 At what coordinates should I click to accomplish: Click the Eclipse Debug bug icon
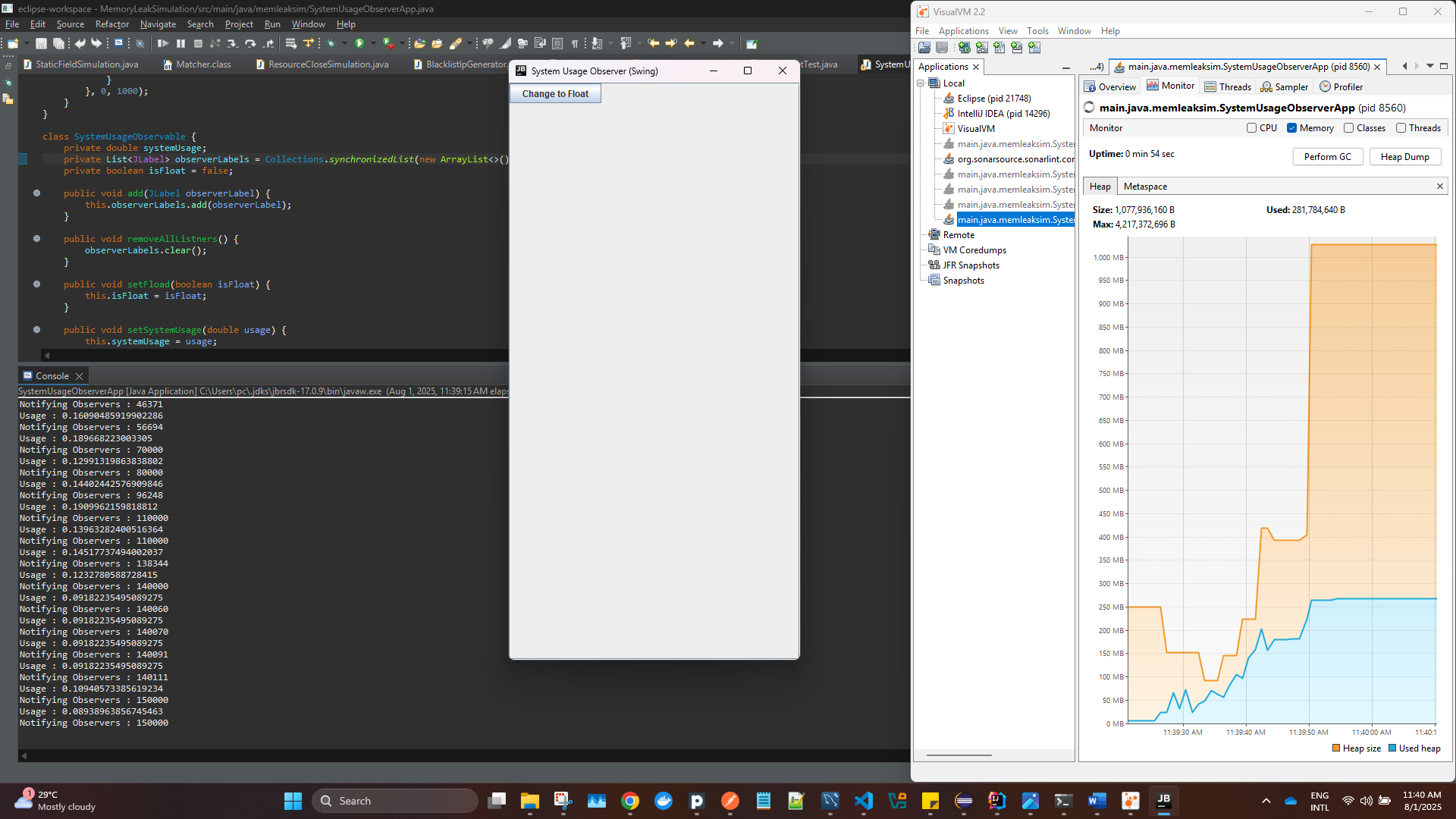pos(331,44)
